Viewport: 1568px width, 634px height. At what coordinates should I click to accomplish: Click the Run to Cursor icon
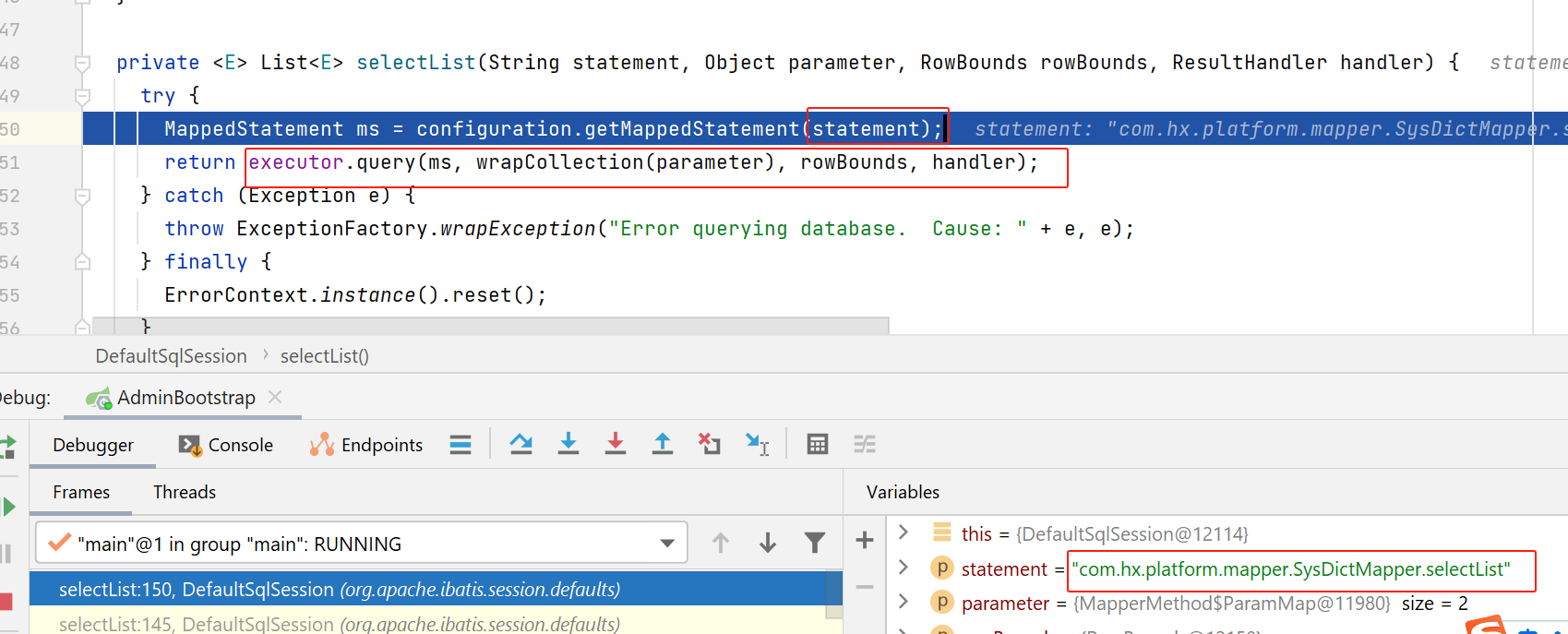point(758,445)
